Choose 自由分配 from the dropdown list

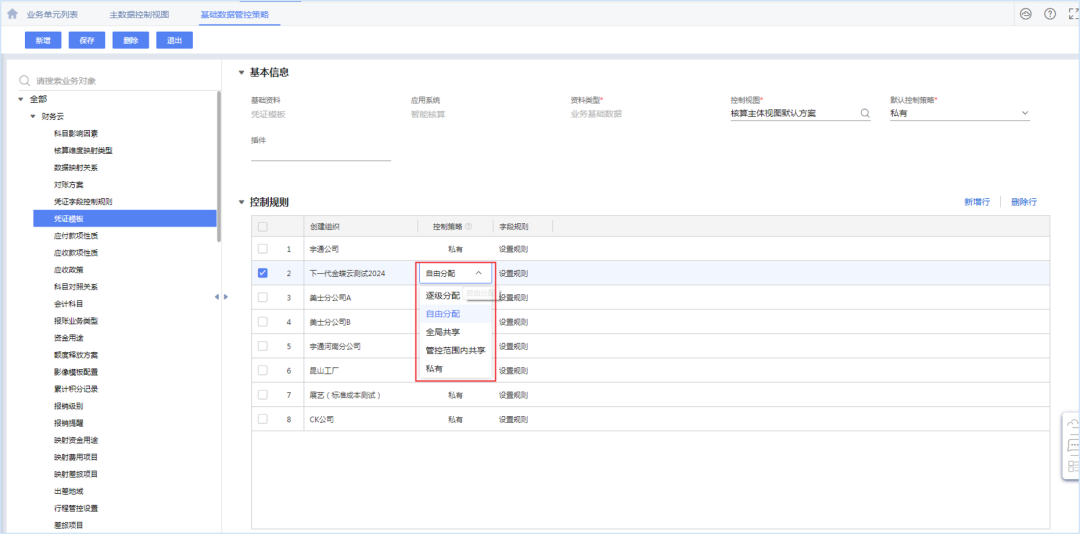click(x=455, y=314)
